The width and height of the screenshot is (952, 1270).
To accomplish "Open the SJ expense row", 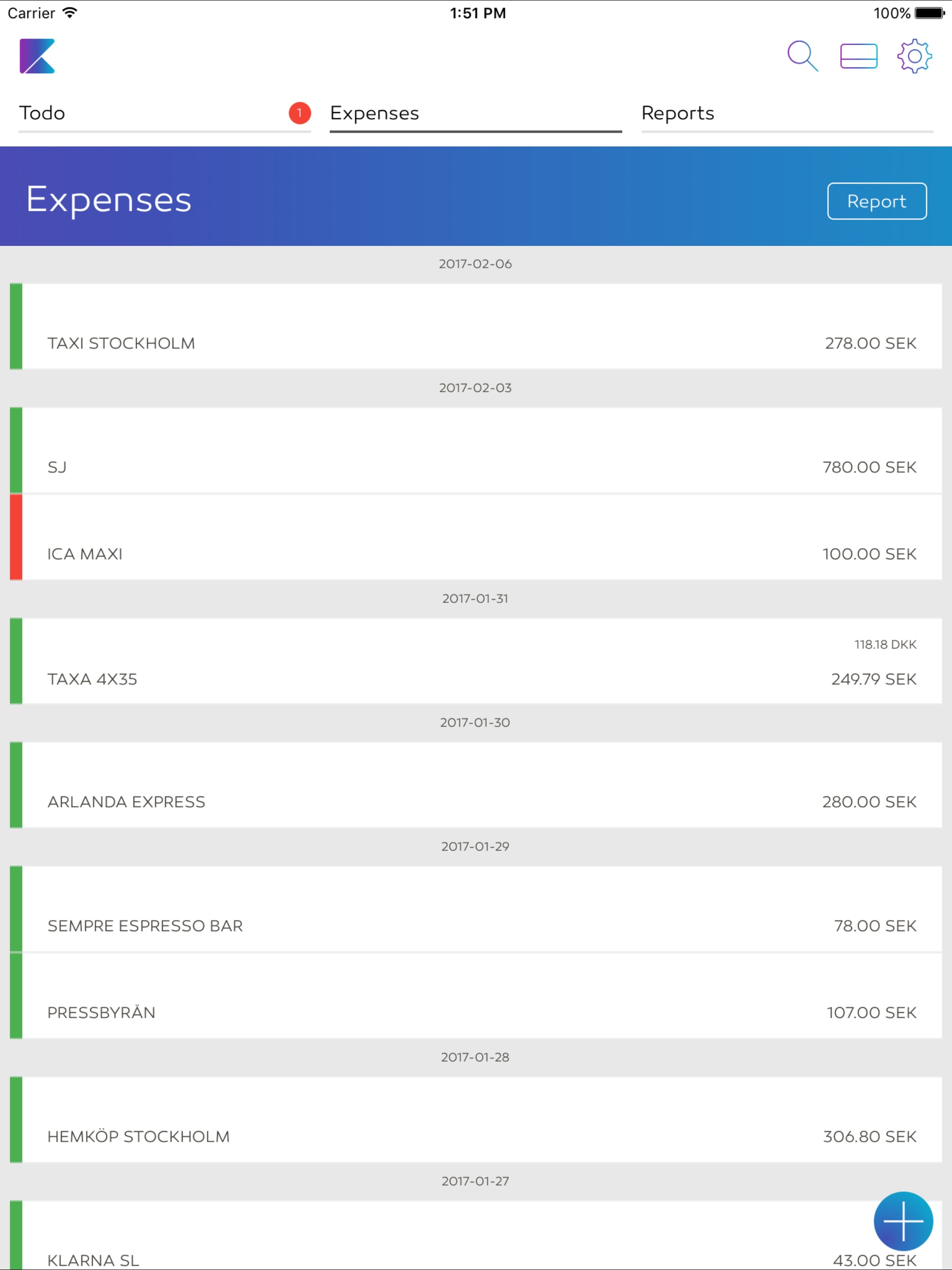I will pyautogui.click(x=476, y=450).
